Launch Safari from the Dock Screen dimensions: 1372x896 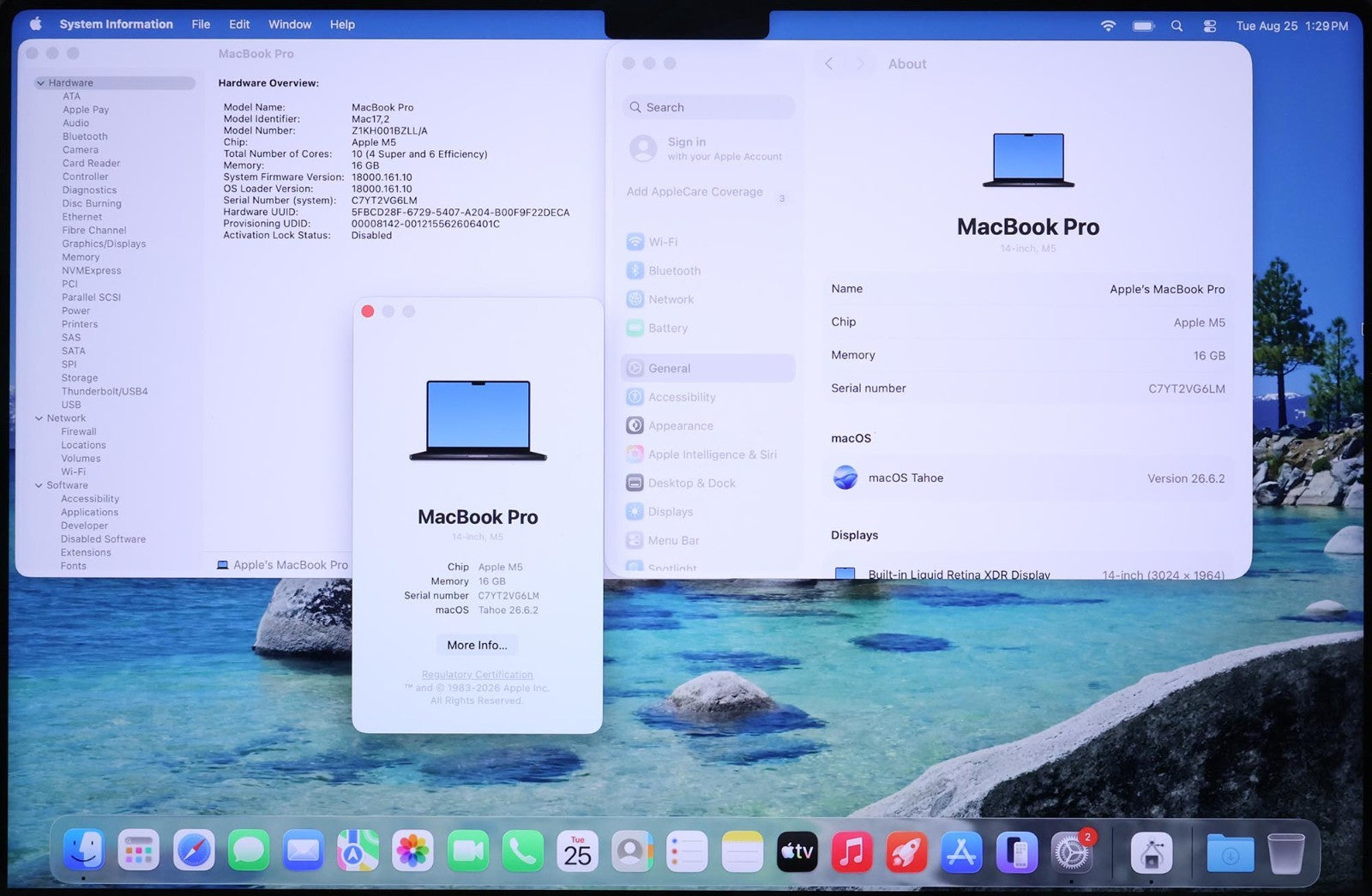click(x=194, y=851)
